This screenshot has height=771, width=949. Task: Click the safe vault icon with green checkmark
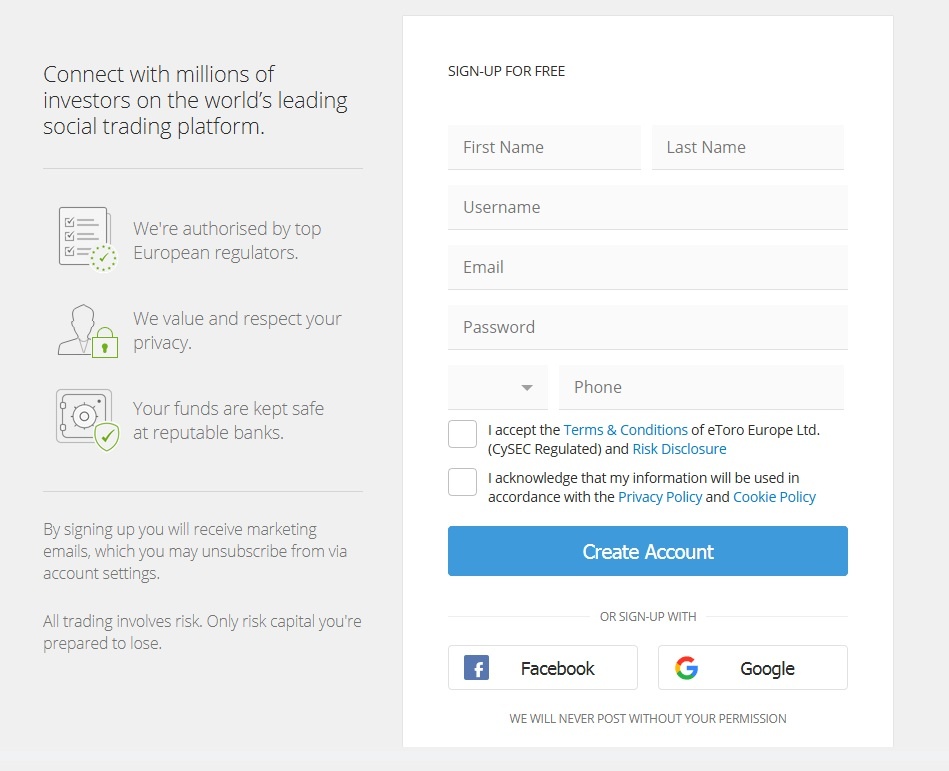coord(85,415)
